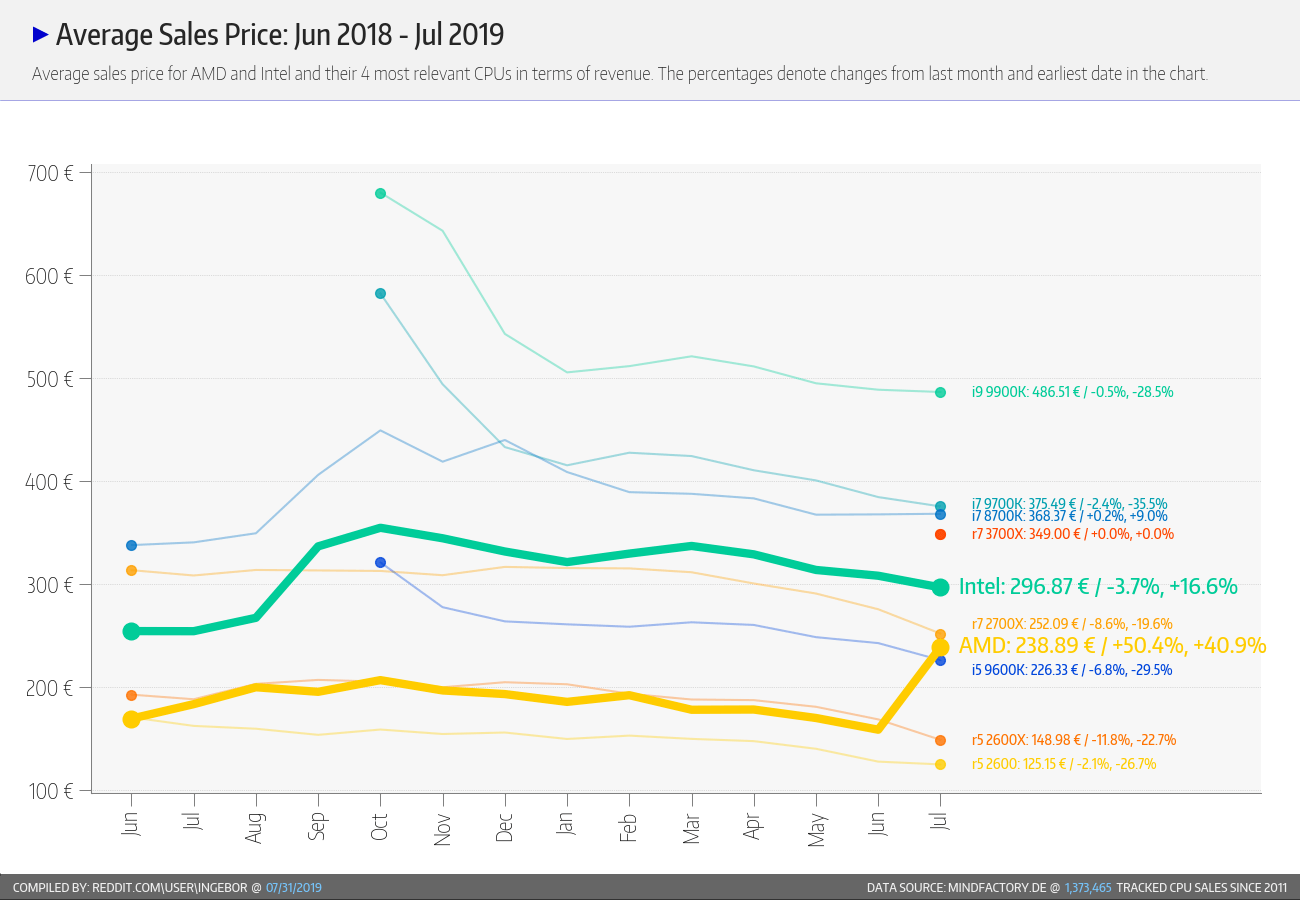Click the r5 2600X price label
Image resolution: width=1300 pixels, height=900 pixels.
[x=1073, y=740]
